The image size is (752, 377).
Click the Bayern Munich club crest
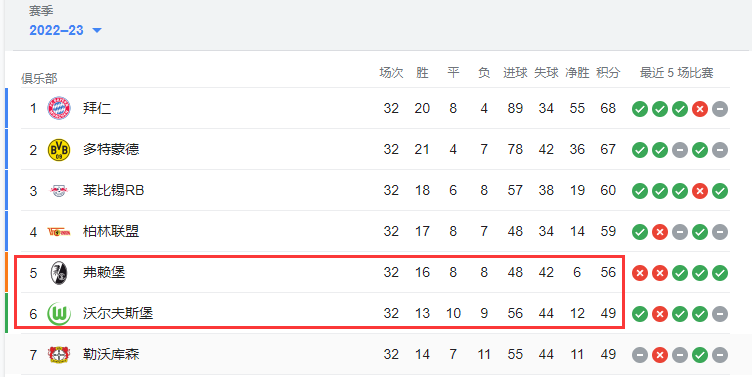[59, 108]
